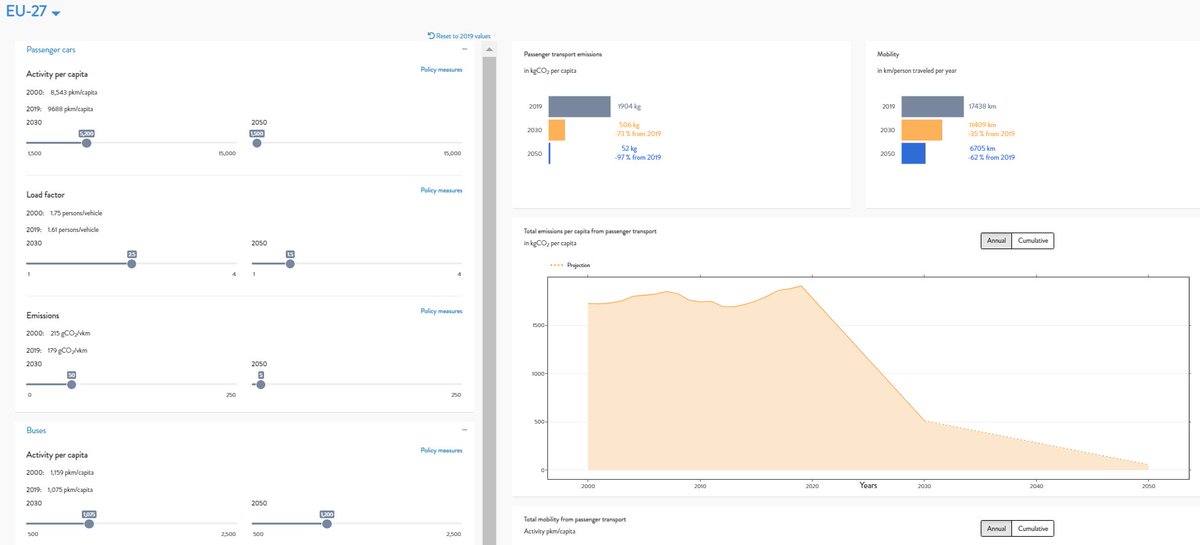
Task: Adjust 2030 load factor slider handle
Action: coord(132,264)
